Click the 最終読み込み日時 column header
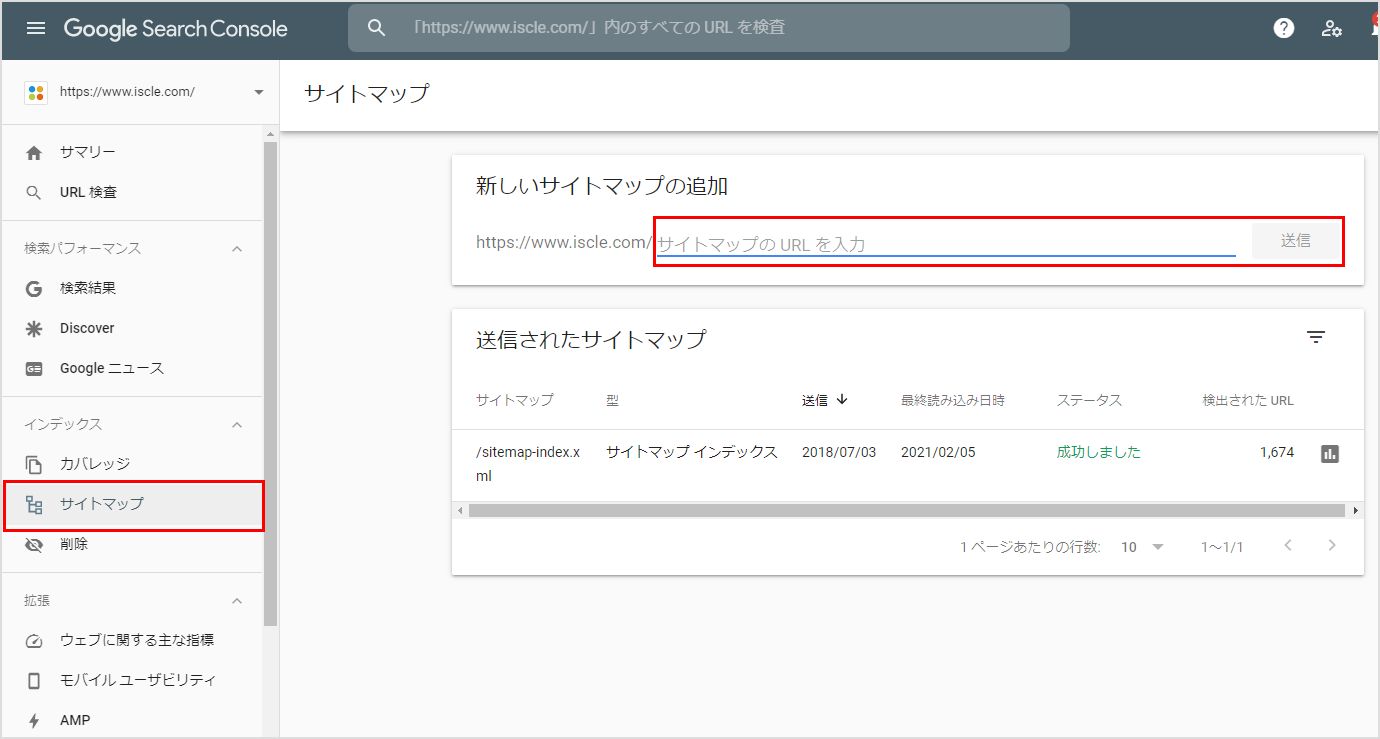Viewport: 1380px width, 739px height. pos(953,400)
